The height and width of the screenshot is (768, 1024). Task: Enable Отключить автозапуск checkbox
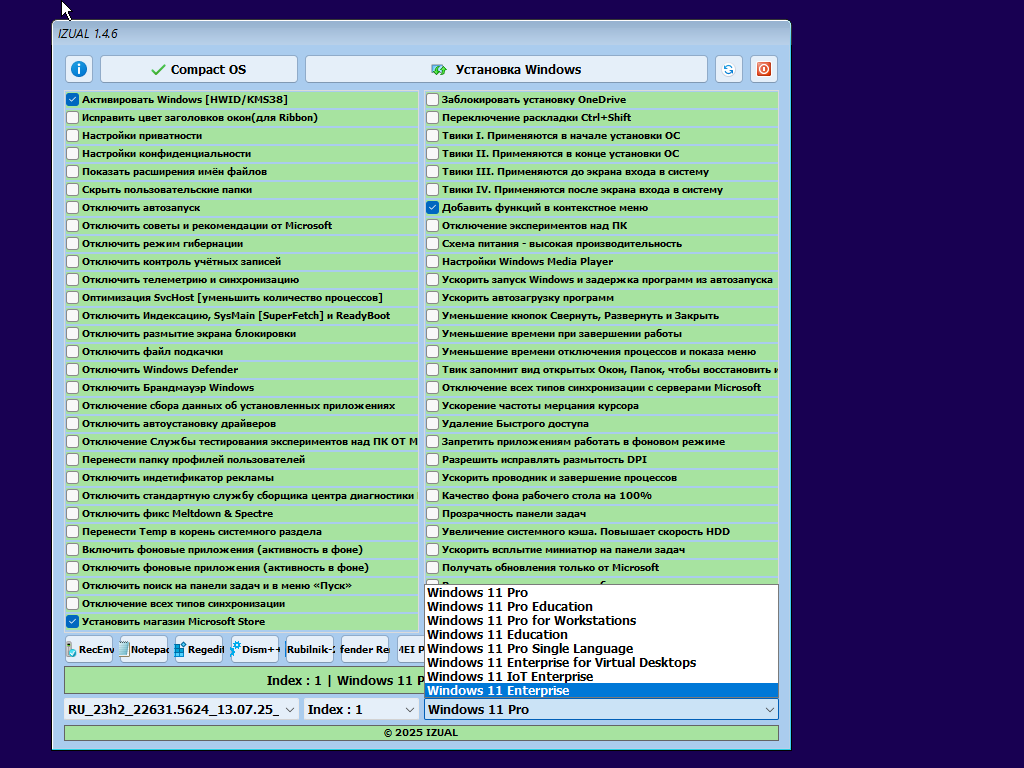[72, 208]
